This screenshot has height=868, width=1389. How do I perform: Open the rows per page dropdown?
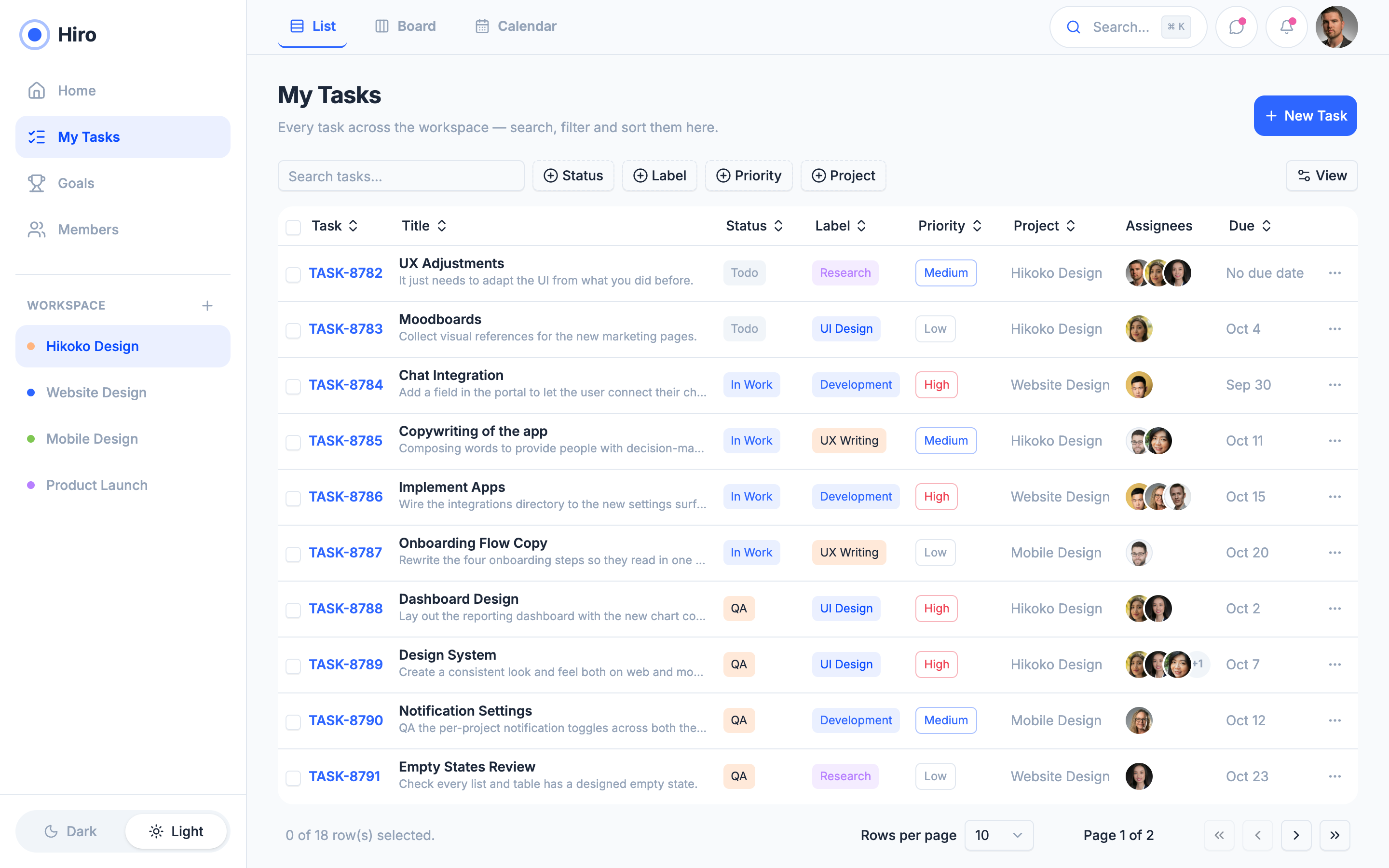pyautogui.click(x=999, y=835)
